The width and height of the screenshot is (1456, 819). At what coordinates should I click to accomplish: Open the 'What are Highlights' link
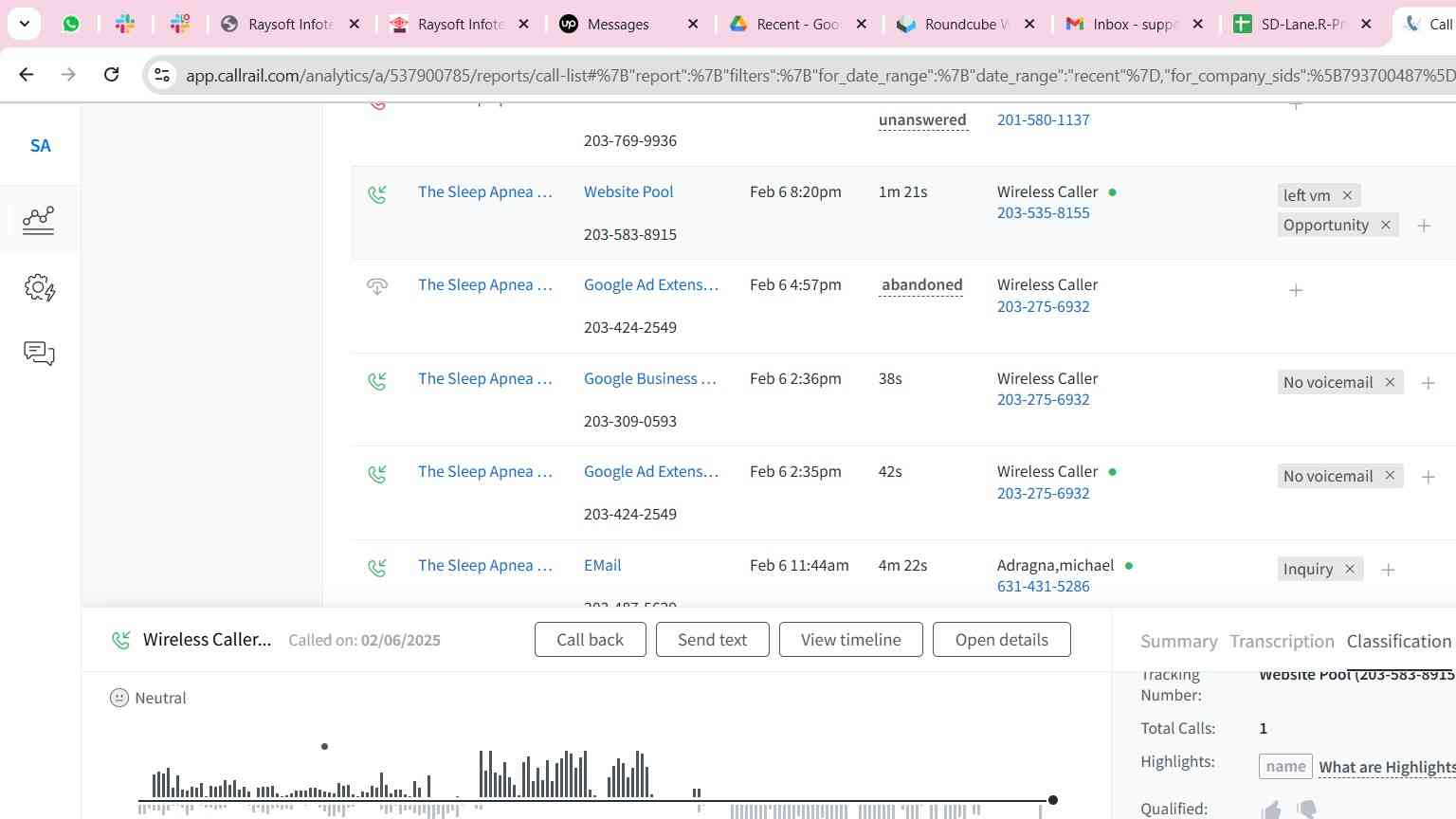tap(1387, 767)
